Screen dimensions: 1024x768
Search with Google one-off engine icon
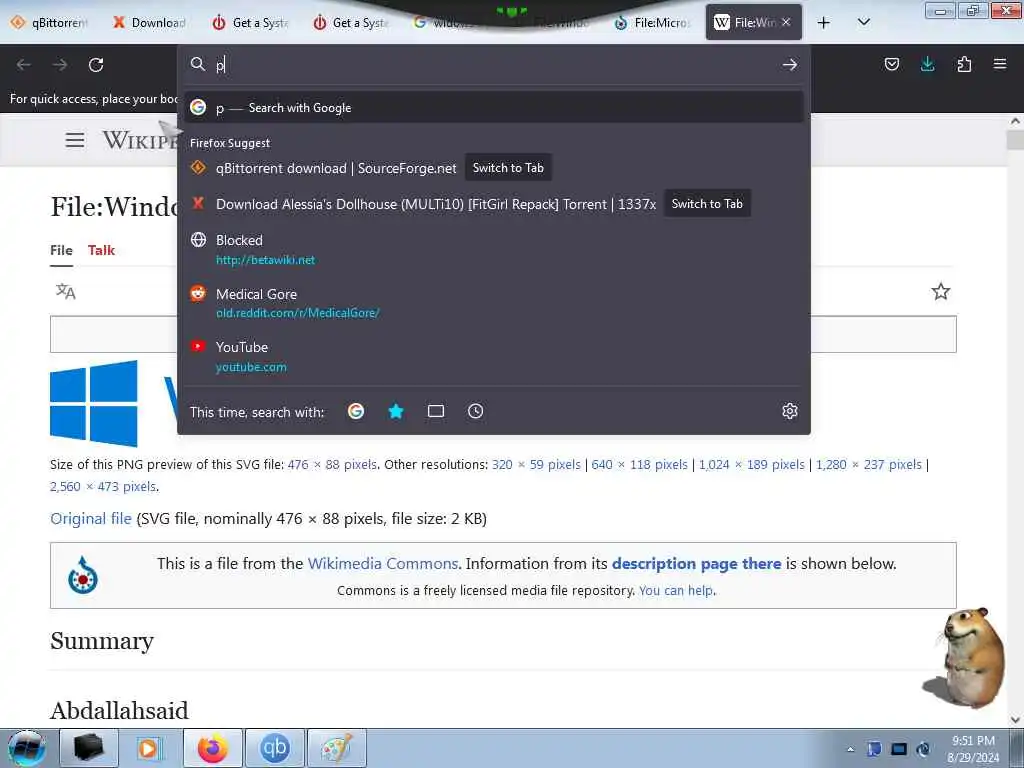click(356, 411)
